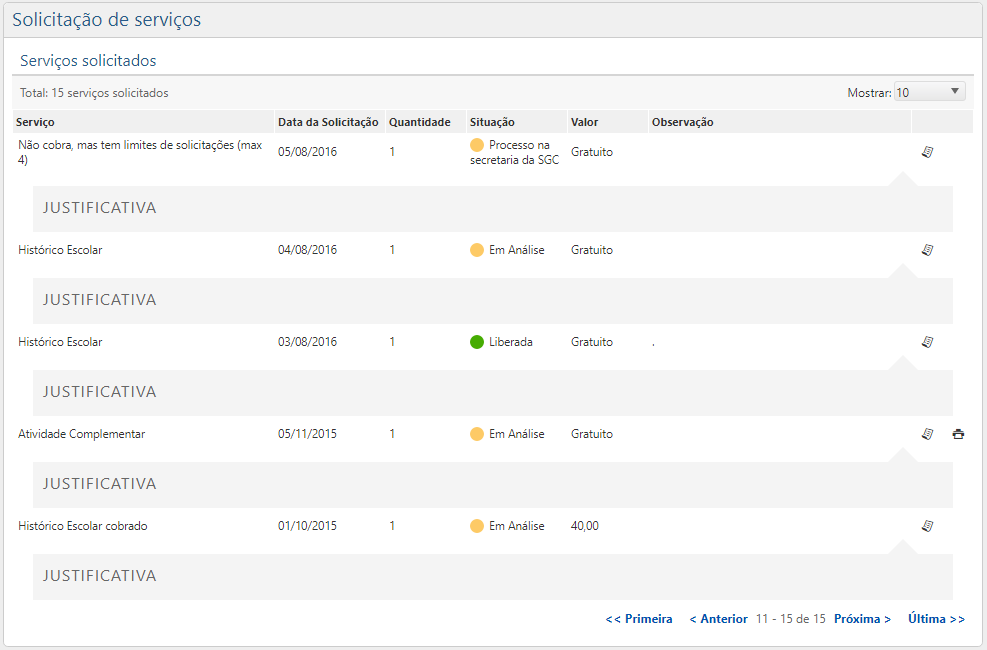Viewport: 987px width, 650px height.
Task: Open document icon on 04/08/2016 Histórico Escolar row
Action: 927,250
